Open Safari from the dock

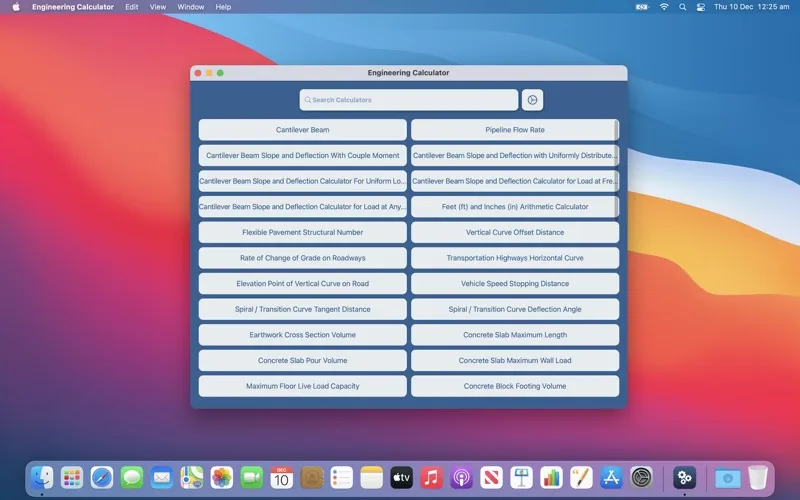102,478
